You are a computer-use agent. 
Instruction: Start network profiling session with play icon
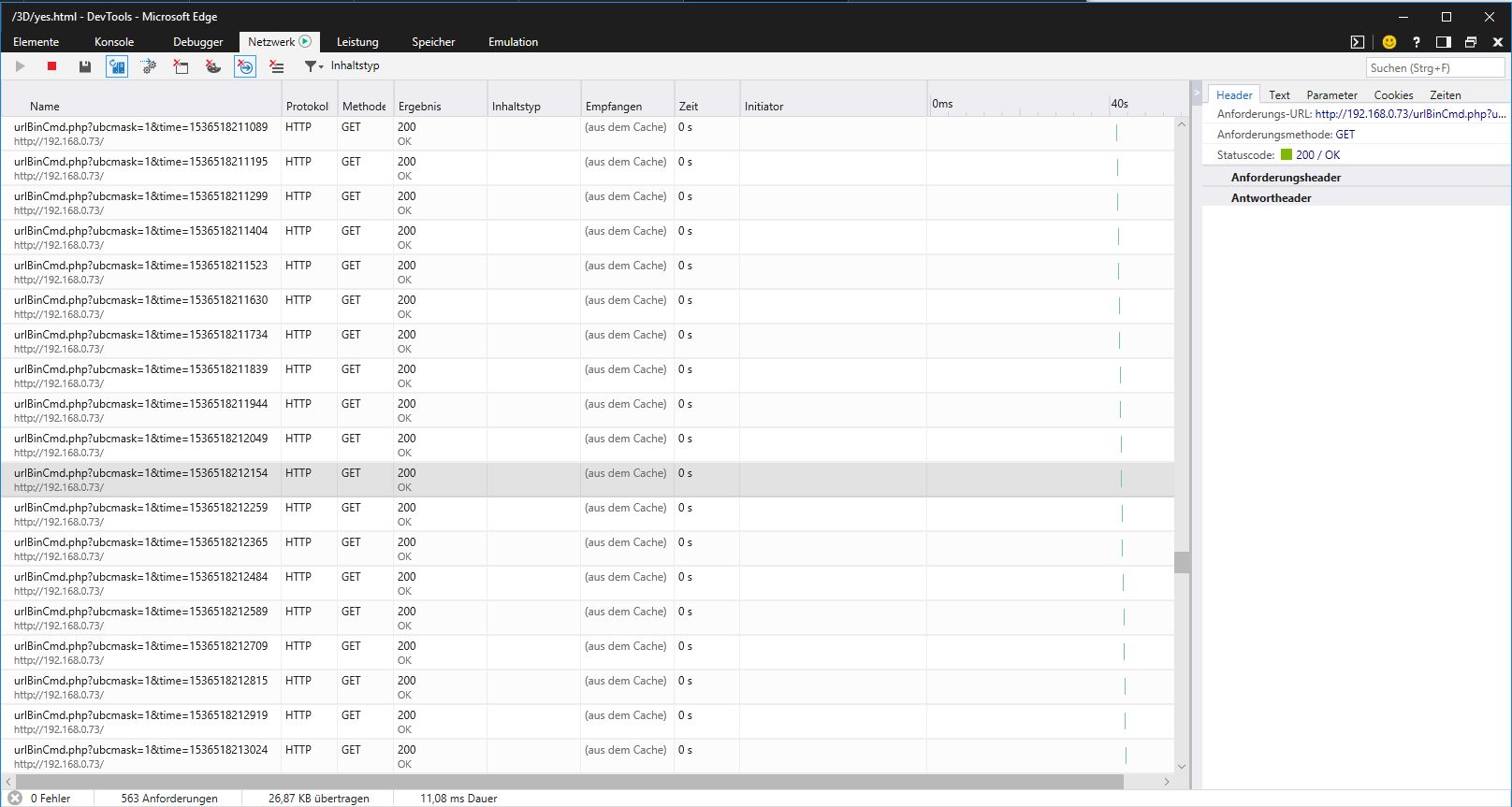[x=20, y=66]
